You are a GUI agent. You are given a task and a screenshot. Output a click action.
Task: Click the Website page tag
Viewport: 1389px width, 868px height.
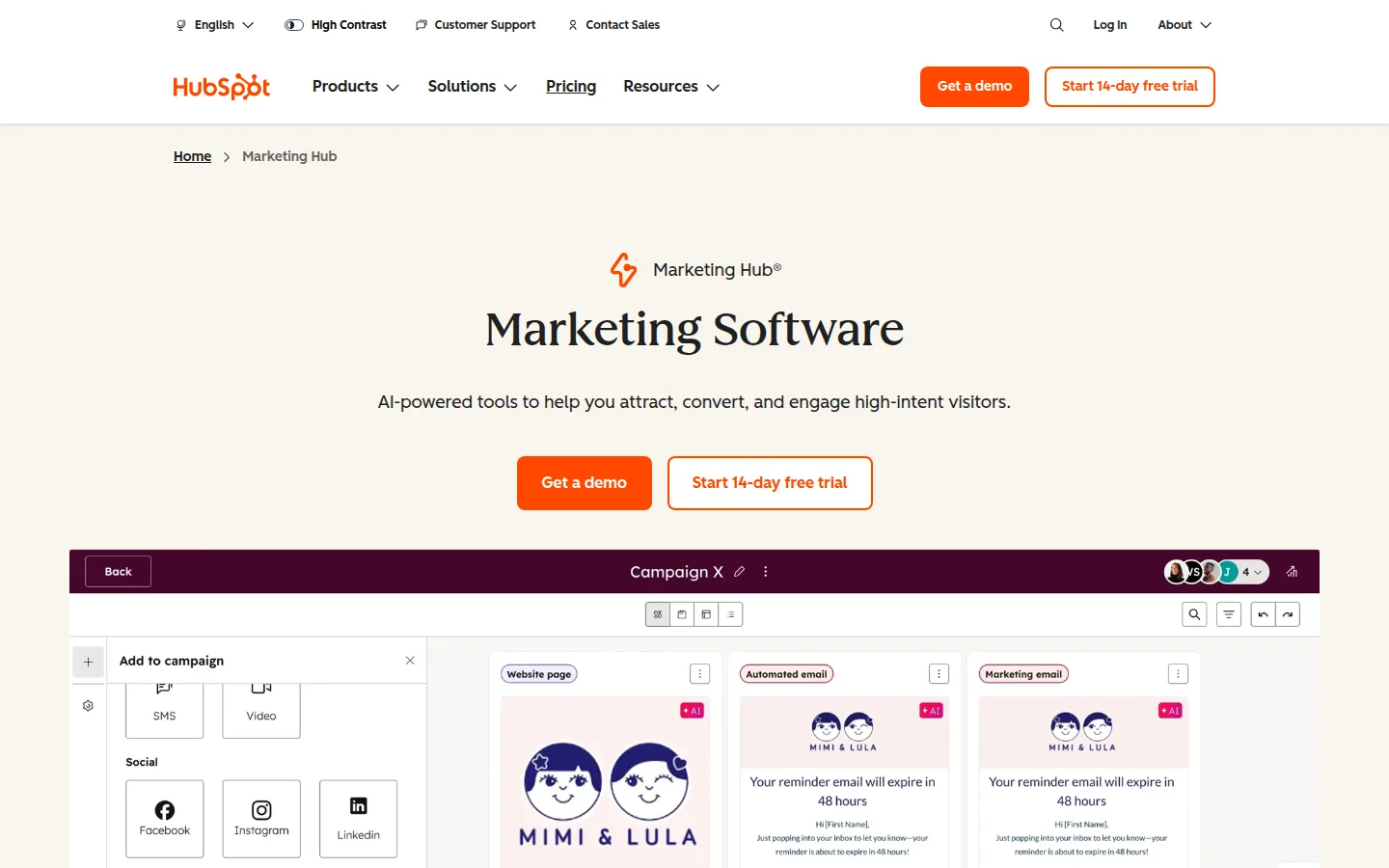[x=539, y=674]
